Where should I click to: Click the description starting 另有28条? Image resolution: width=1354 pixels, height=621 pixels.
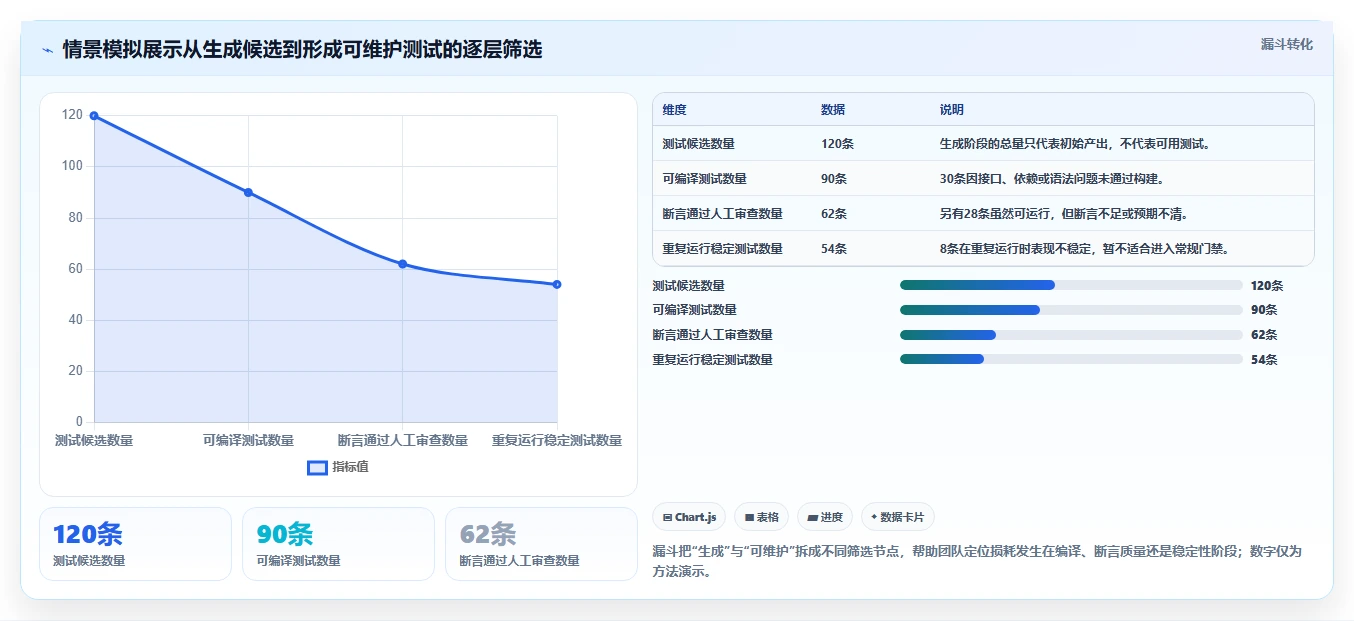pos(1063,214)
